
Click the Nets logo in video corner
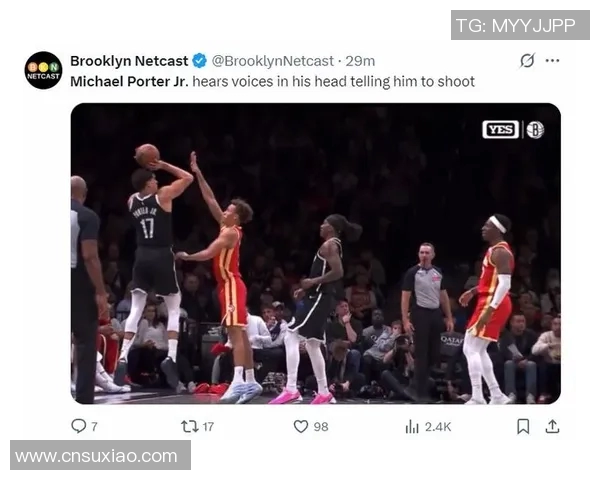coord(535,129)
